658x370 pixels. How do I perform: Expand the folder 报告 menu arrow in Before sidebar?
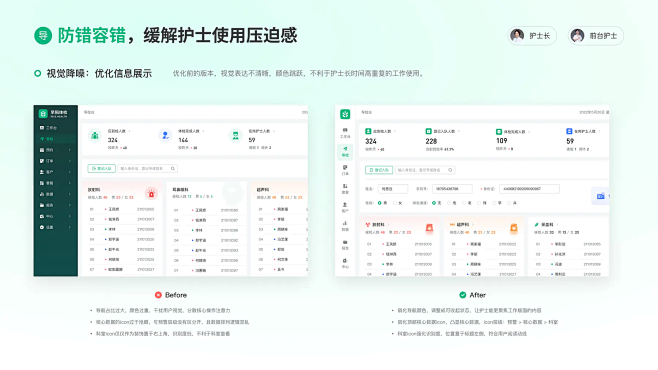[x=70, y=205]
